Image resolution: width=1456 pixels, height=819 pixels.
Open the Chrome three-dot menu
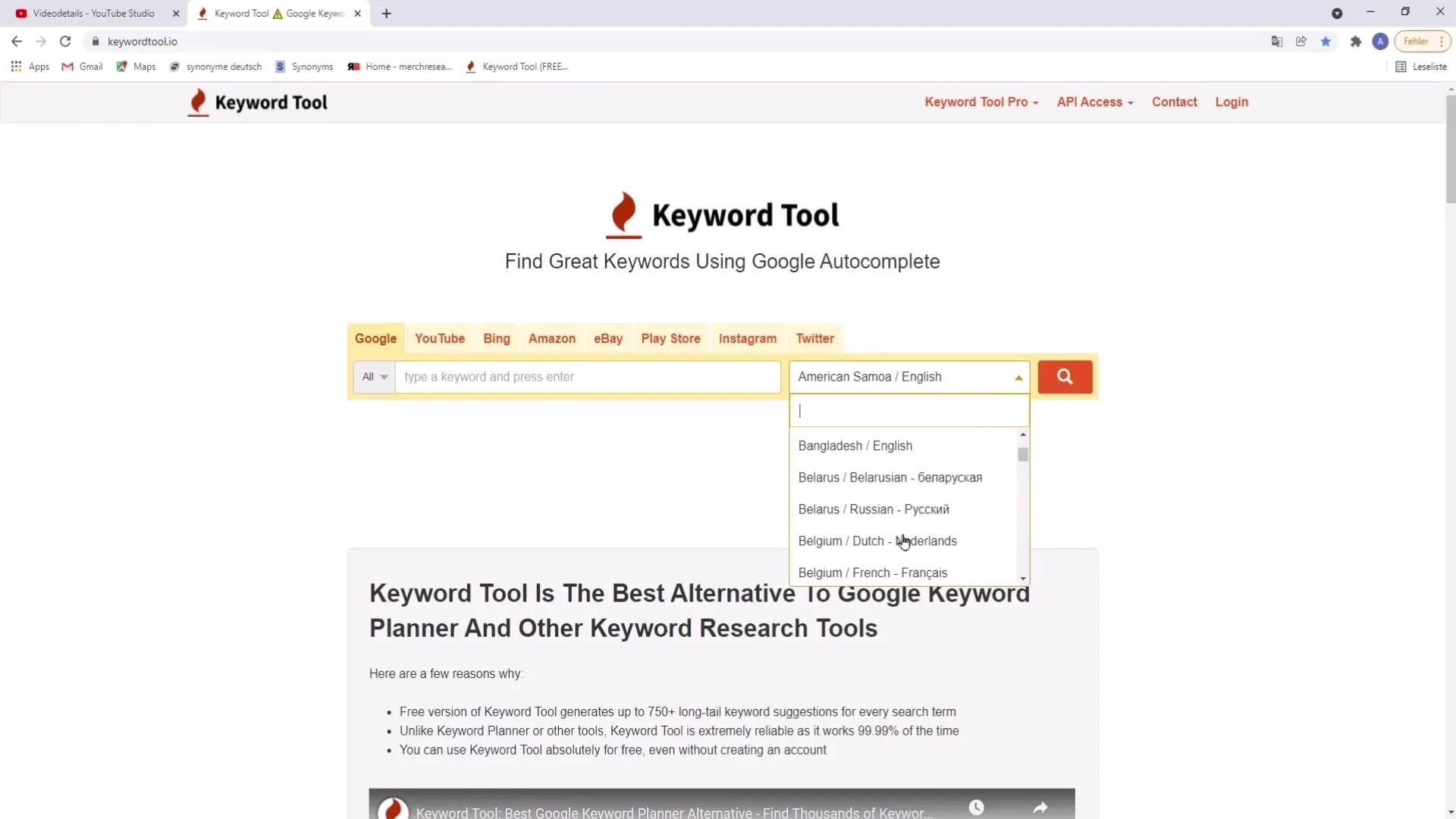tap(1442, 42)
